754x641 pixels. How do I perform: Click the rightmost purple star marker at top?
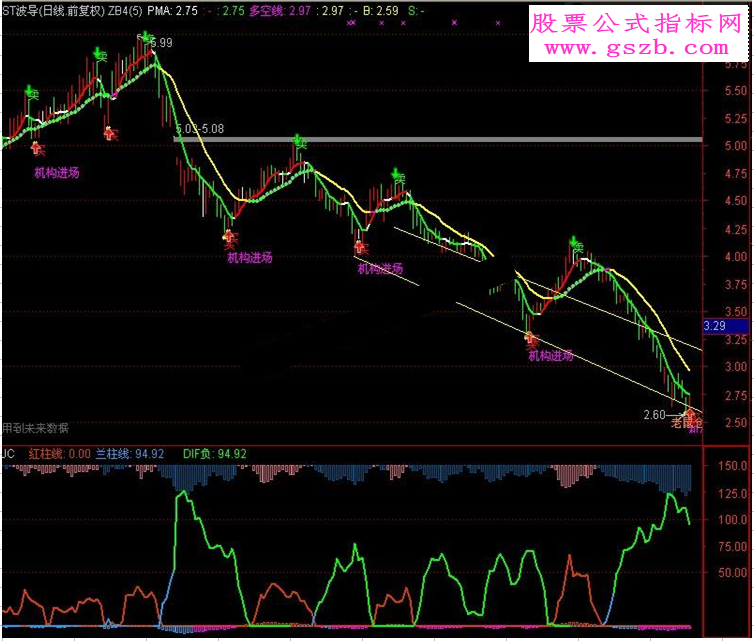[498, 23]
